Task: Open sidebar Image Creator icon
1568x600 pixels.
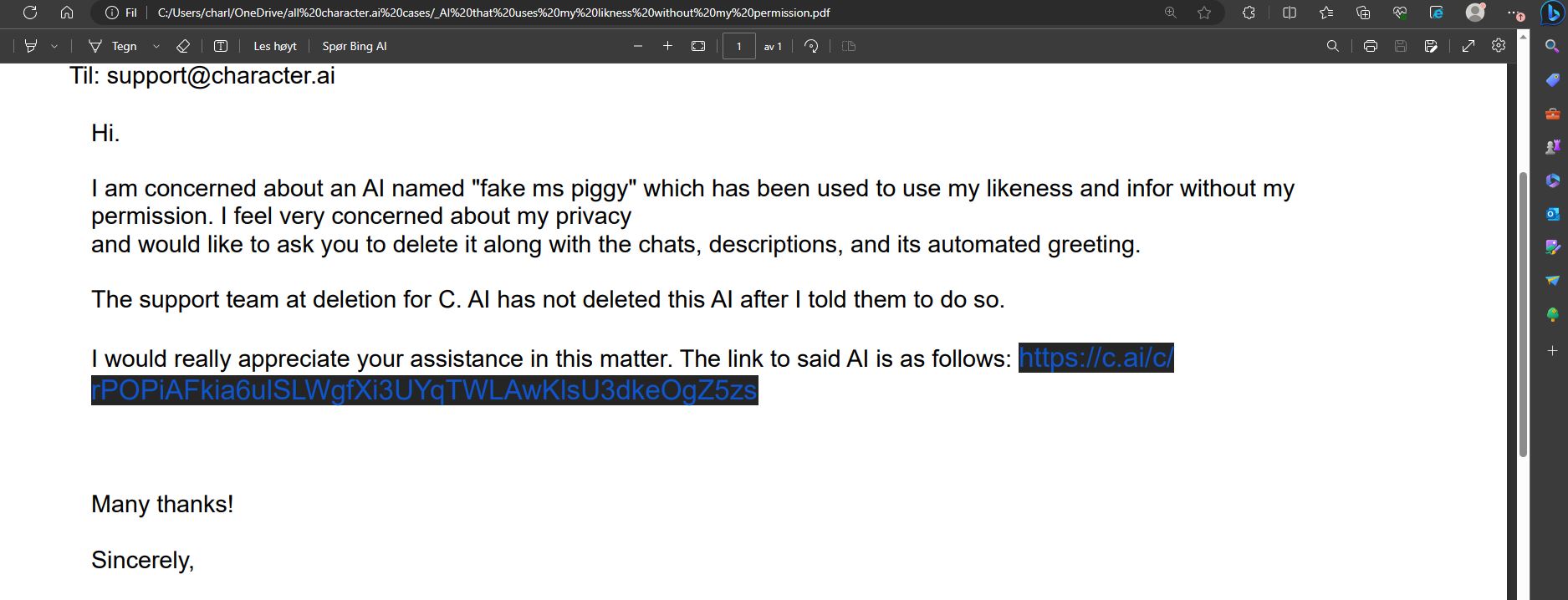Action: click(1552, 247)
